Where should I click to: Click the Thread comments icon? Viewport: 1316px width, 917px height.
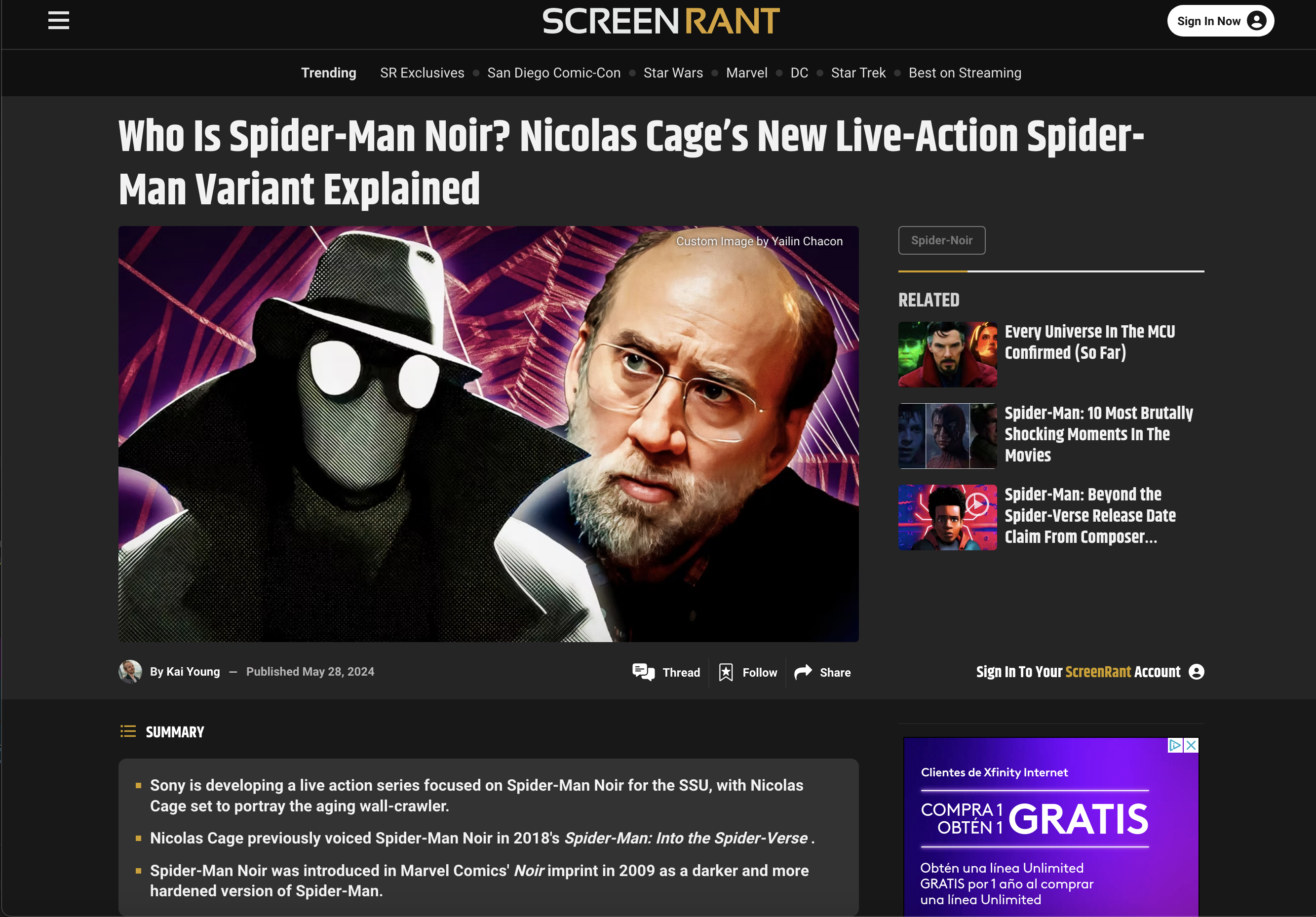pos(643,672)
